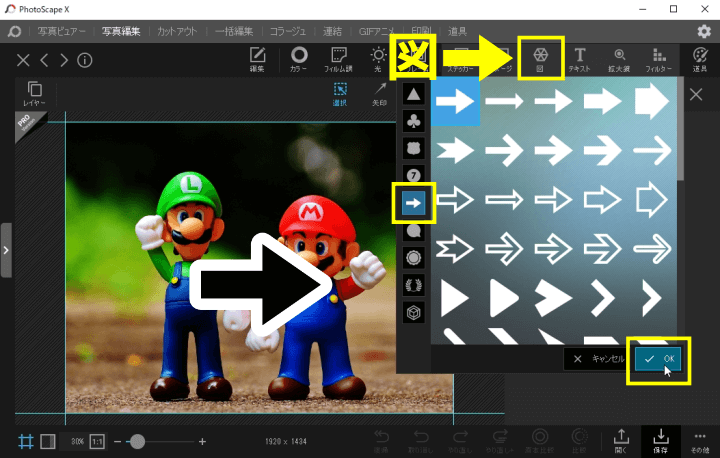Switch to the 道具 tab in menu bar

457,31
